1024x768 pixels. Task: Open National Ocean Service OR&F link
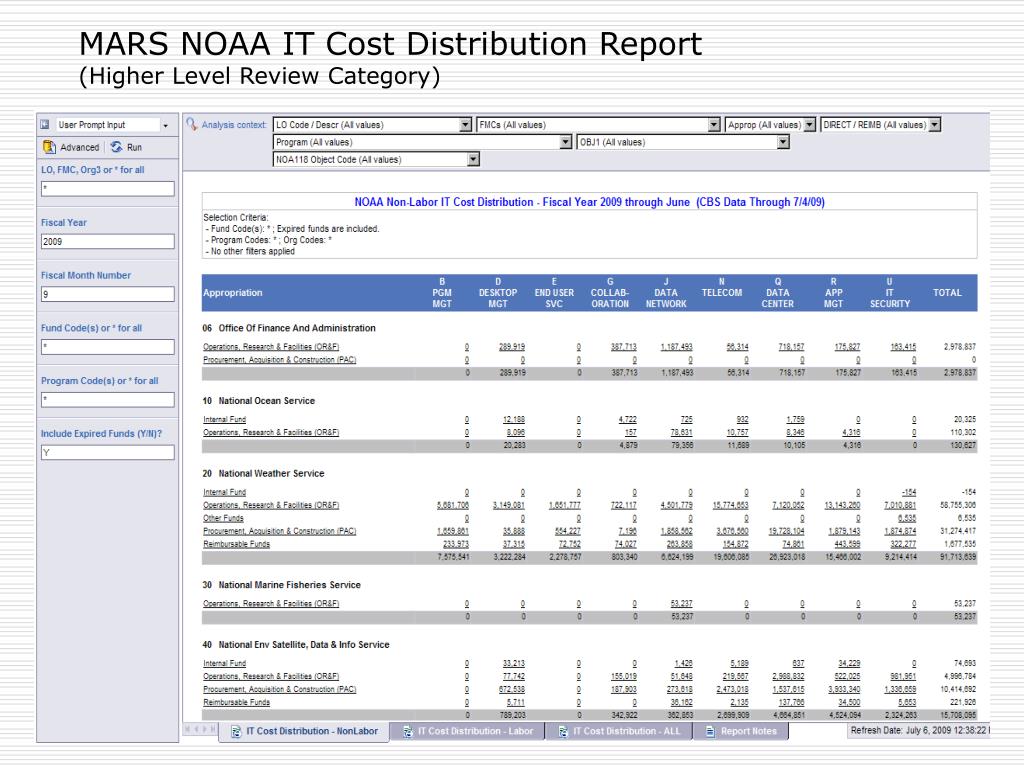pos(271,432)
